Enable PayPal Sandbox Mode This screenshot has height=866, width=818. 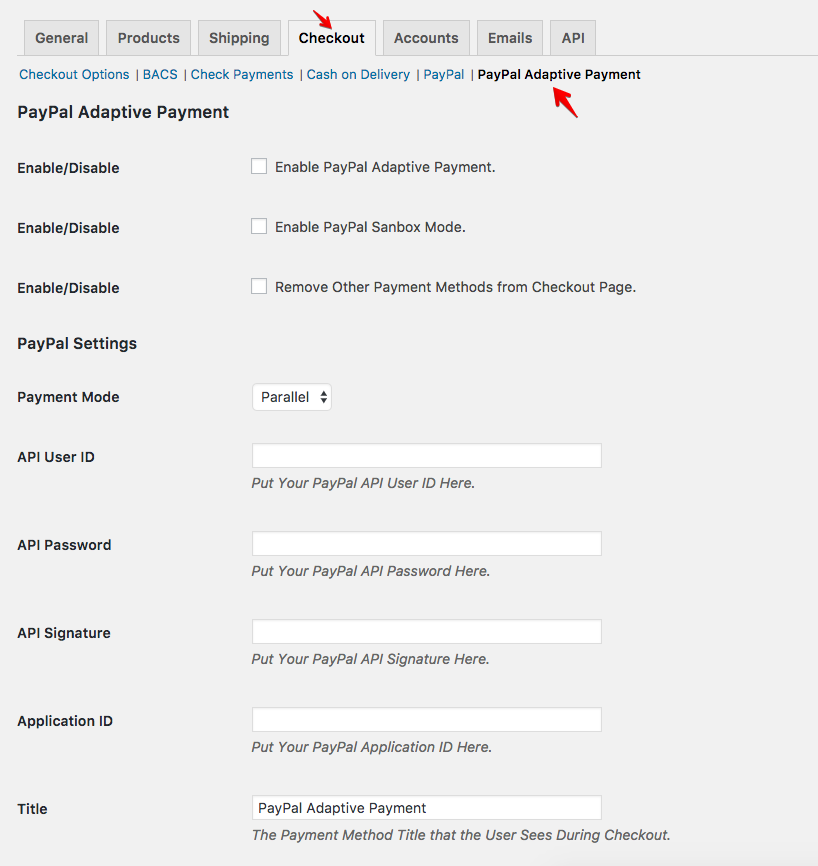pyautogui.click(x=259, y=226)
